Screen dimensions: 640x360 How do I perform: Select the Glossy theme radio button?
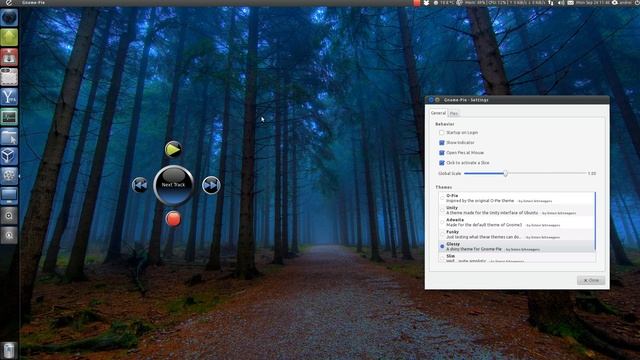(x=442, y=246)
